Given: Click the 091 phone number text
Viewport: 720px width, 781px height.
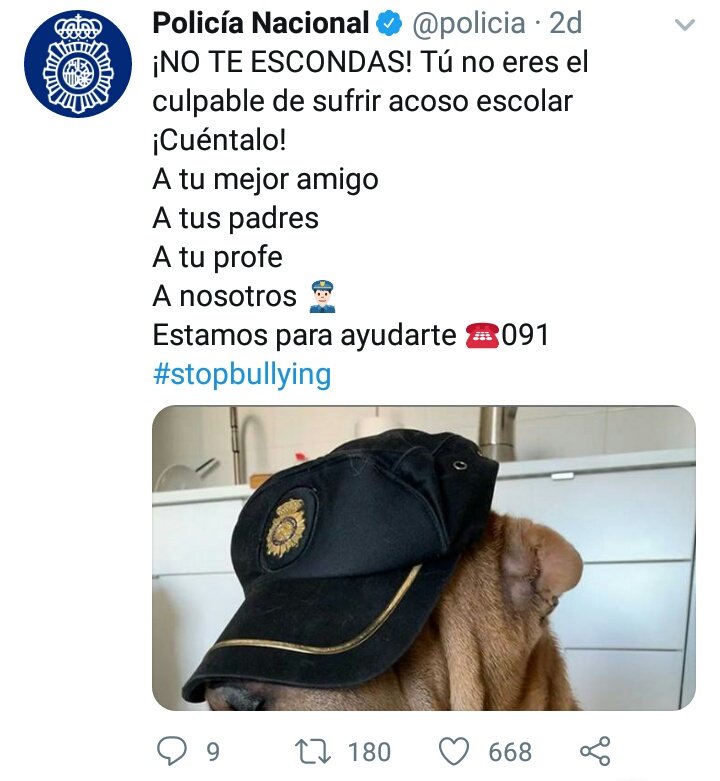Looking at the screenshot, I should coord(525,335).
